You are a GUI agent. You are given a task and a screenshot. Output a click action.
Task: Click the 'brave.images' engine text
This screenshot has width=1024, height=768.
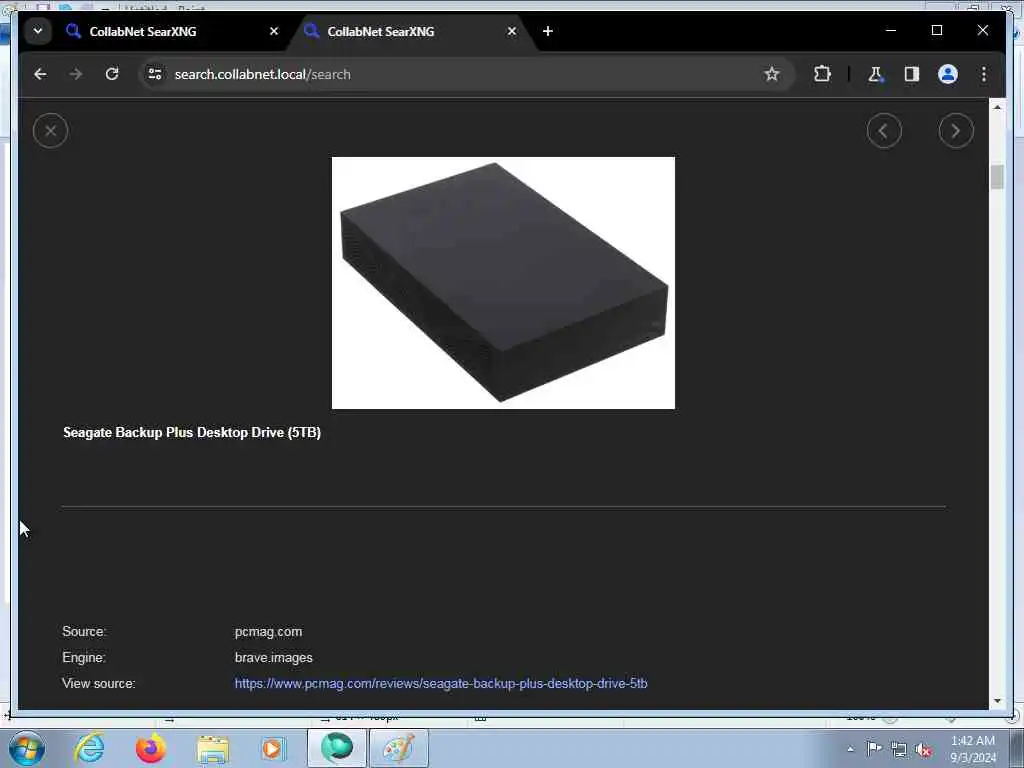point(274,658)
